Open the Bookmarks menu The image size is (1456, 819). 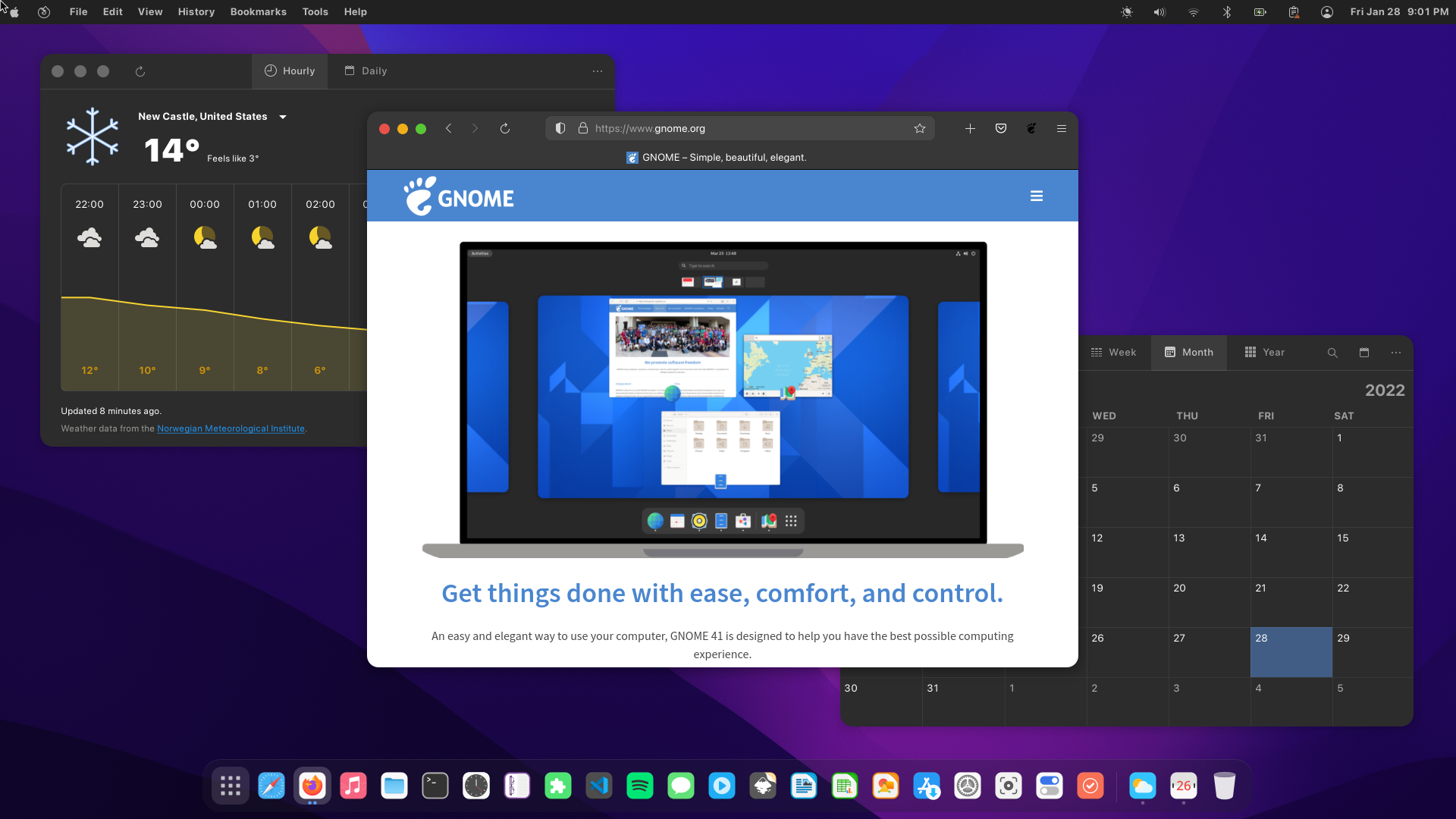click(259, 12)
